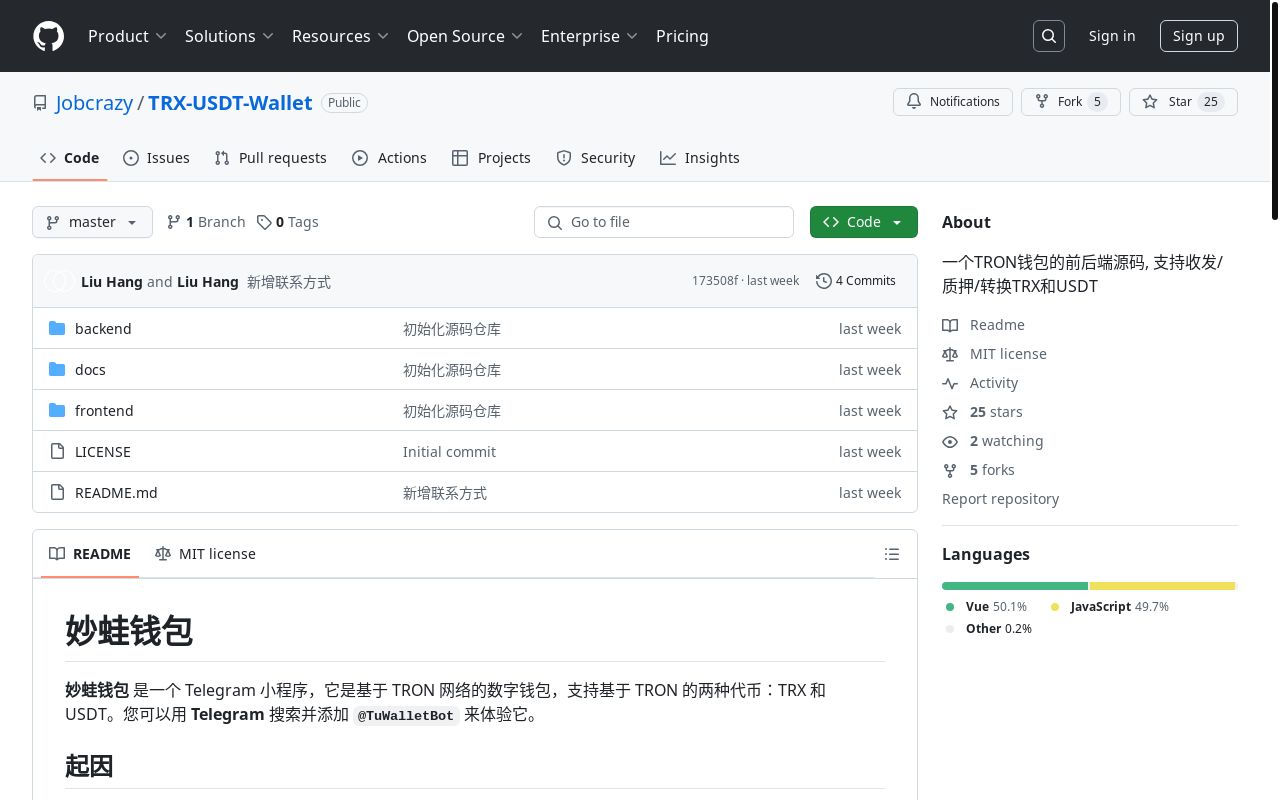Click the backend folder icon

click(x=57, y=328)
